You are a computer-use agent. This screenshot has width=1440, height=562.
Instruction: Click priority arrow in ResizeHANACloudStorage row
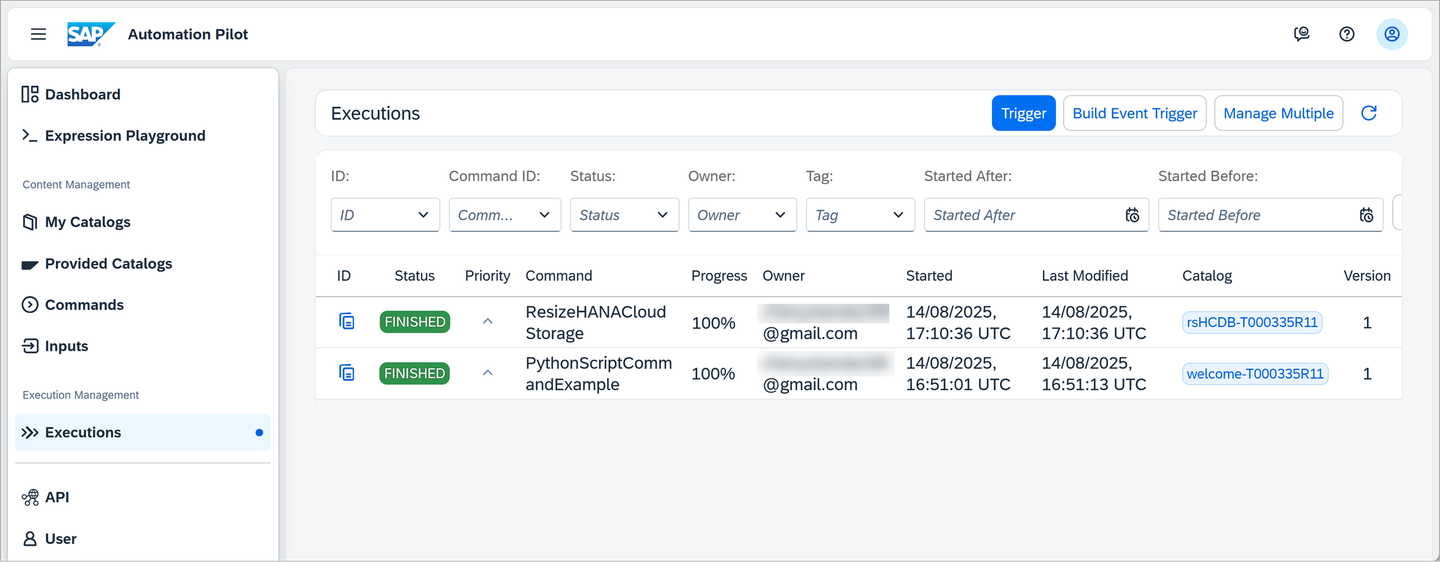(488, 321)
